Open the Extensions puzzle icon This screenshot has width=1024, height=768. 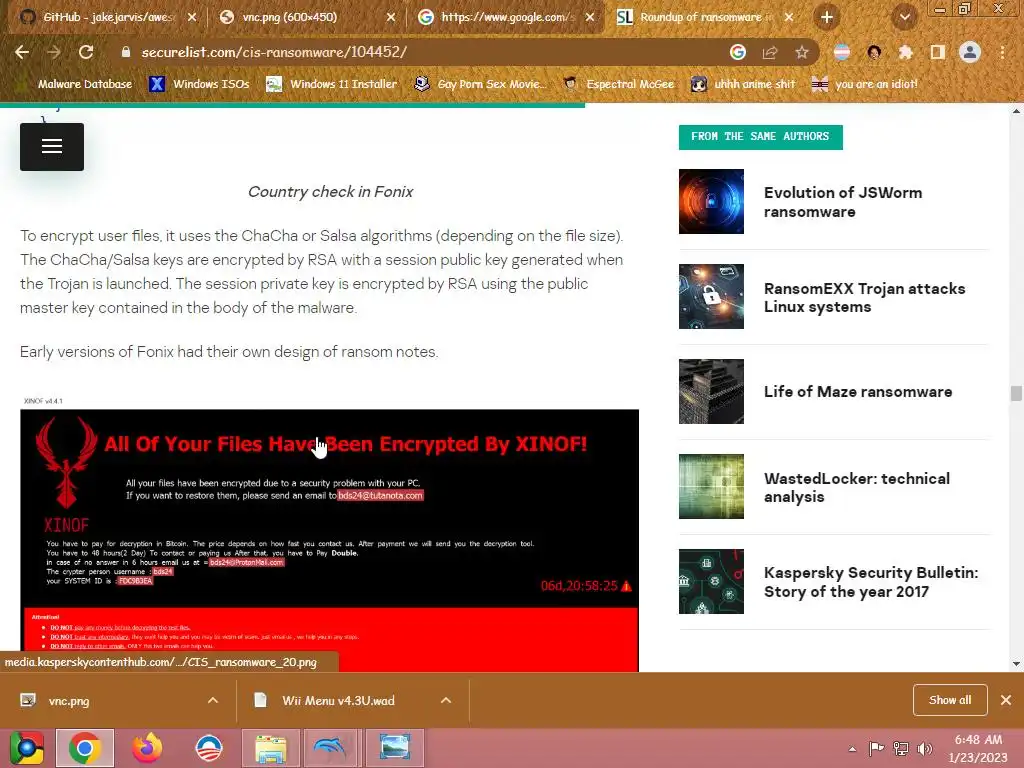pos(906,52)
